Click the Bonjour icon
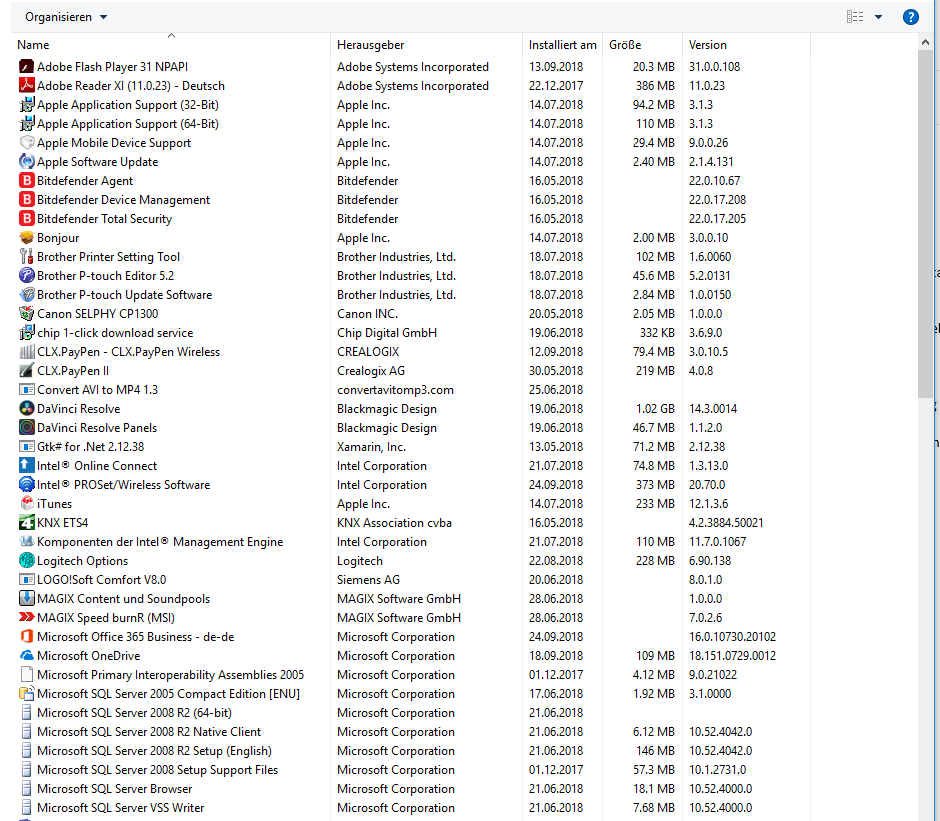Viewport: 940px width, 821px height. point(26,237)
